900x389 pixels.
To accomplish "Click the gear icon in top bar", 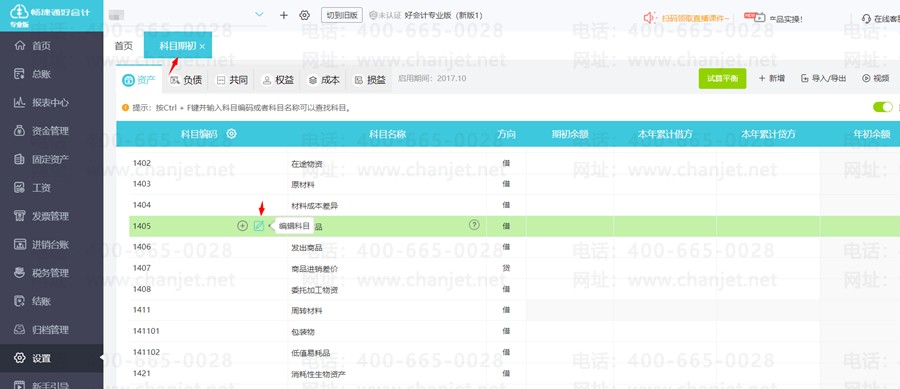I will click(x=305, y=15).
